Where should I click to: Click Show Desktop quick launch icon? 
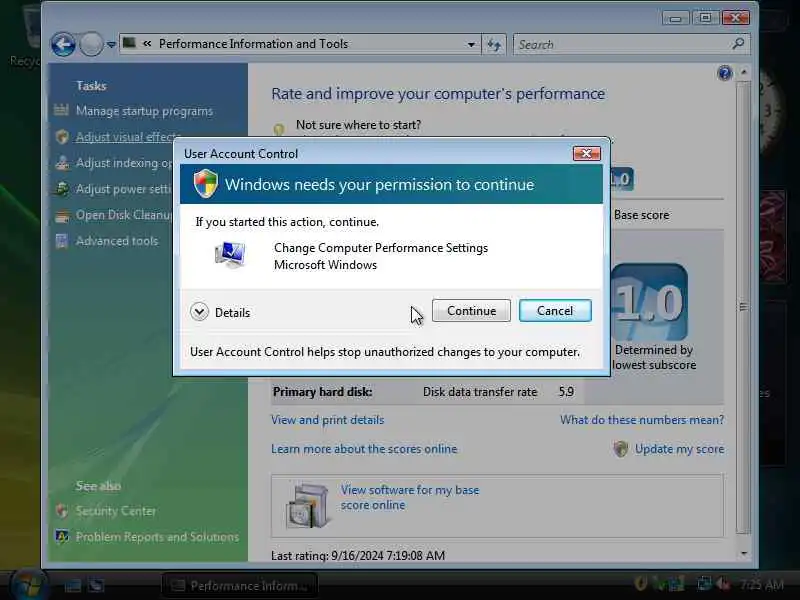point(72,586)
